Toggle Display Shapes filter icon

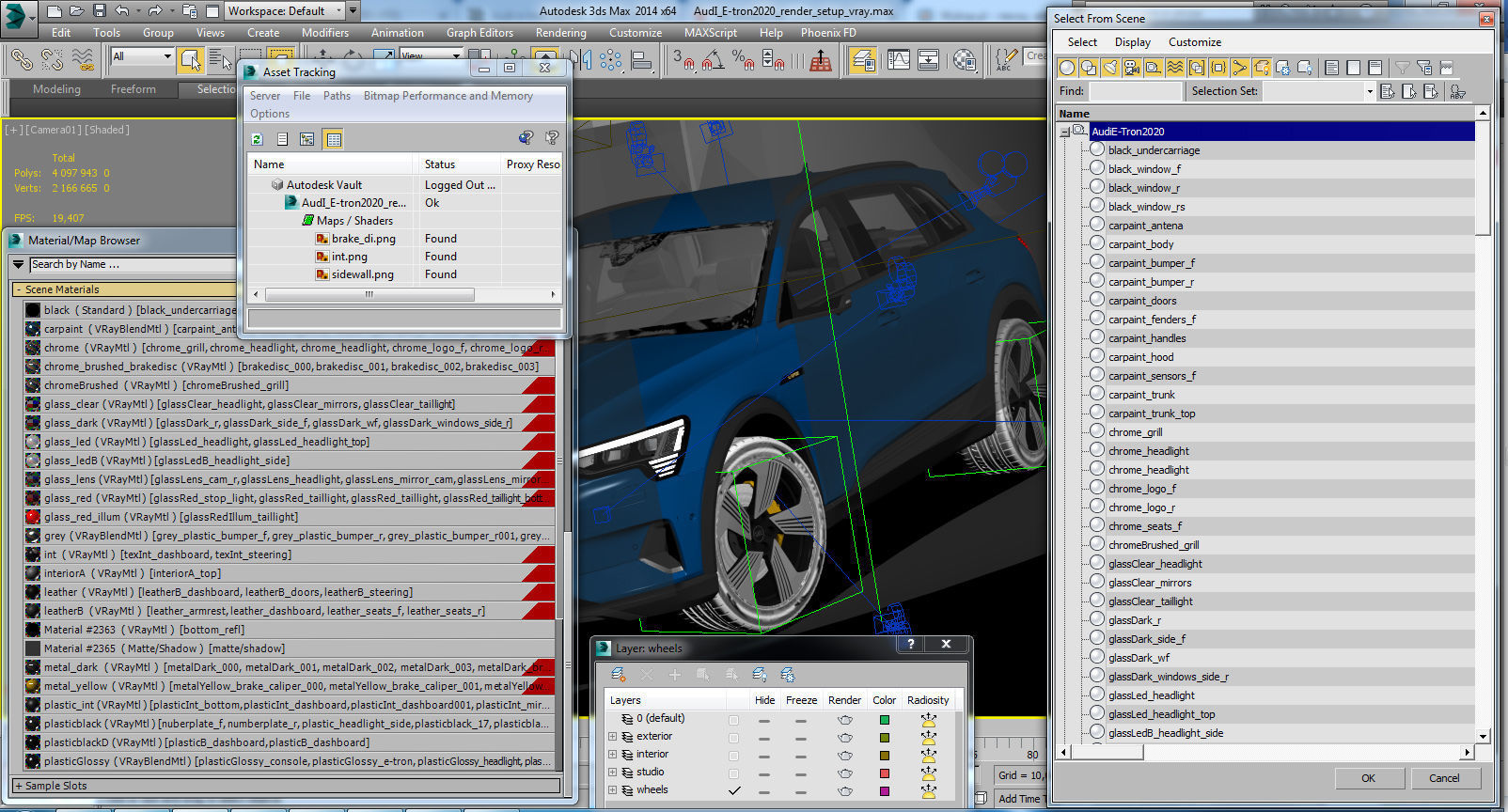(1088, 68)
